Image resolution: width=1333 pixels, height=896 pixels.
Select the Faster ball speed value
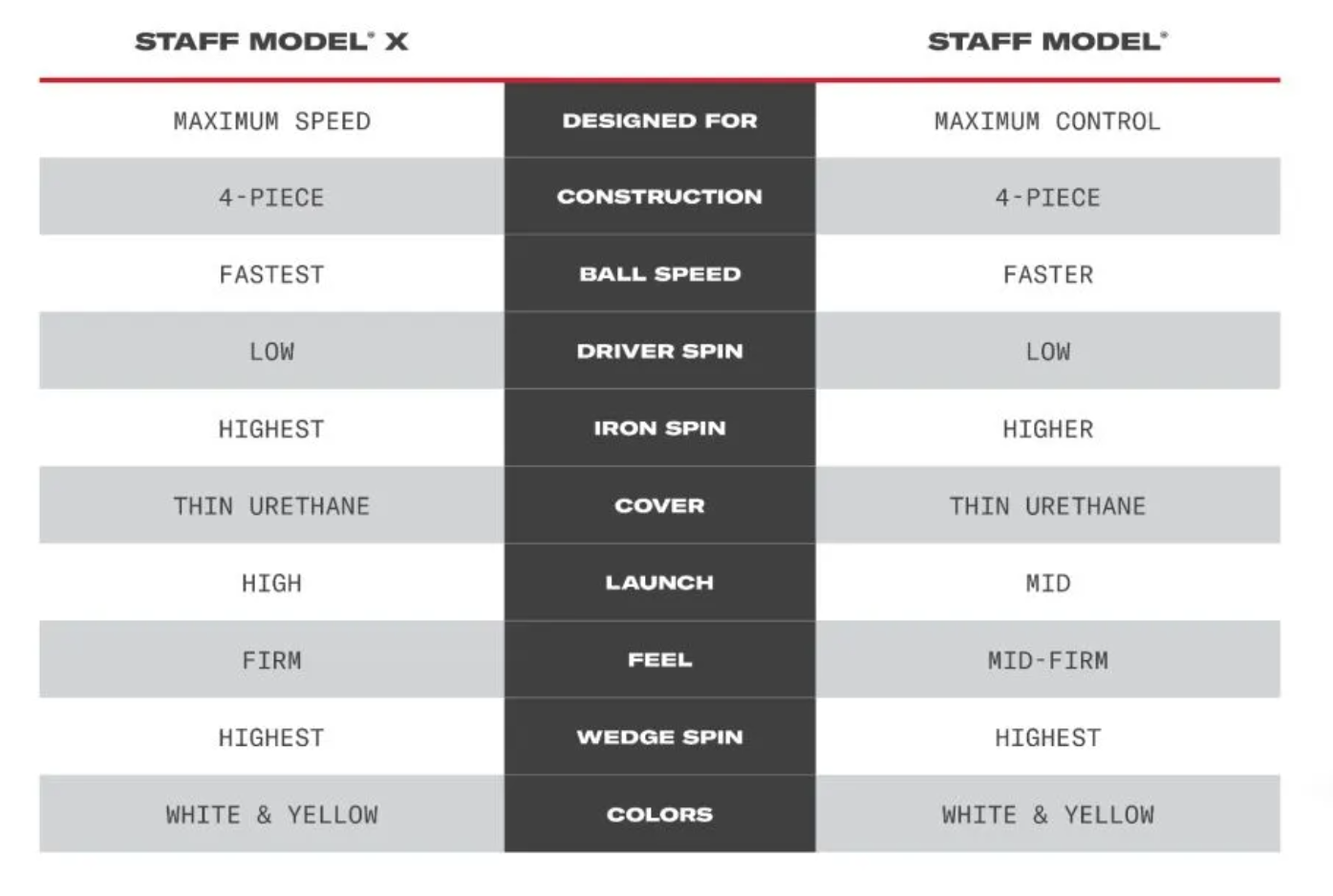[1047, 275]
